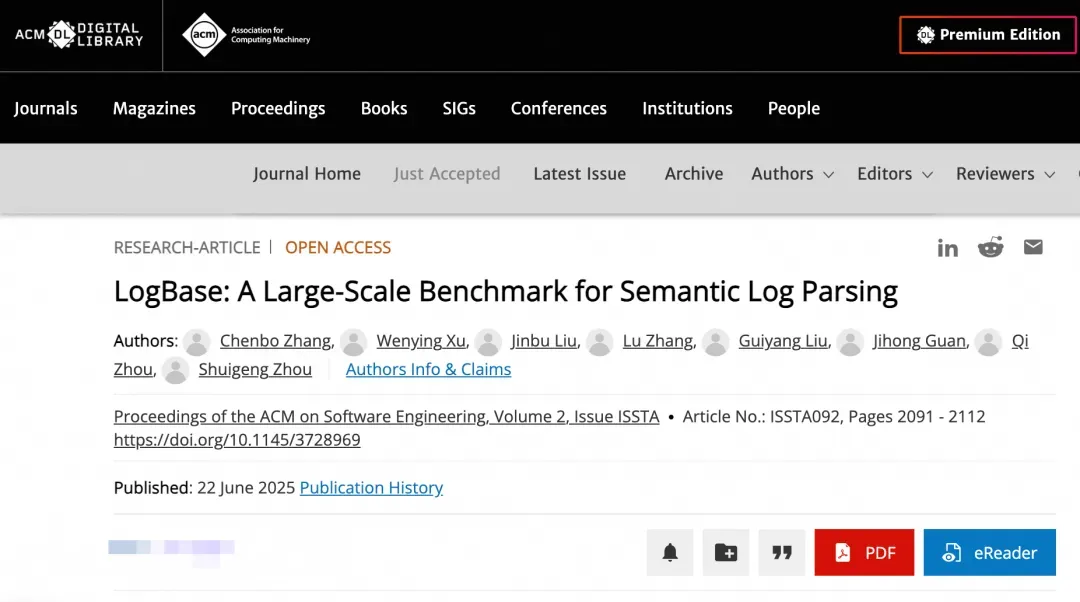This screenshot has width=1080, height=602.
Task: Open the Premium Edition button
Action: coord(988,34)
